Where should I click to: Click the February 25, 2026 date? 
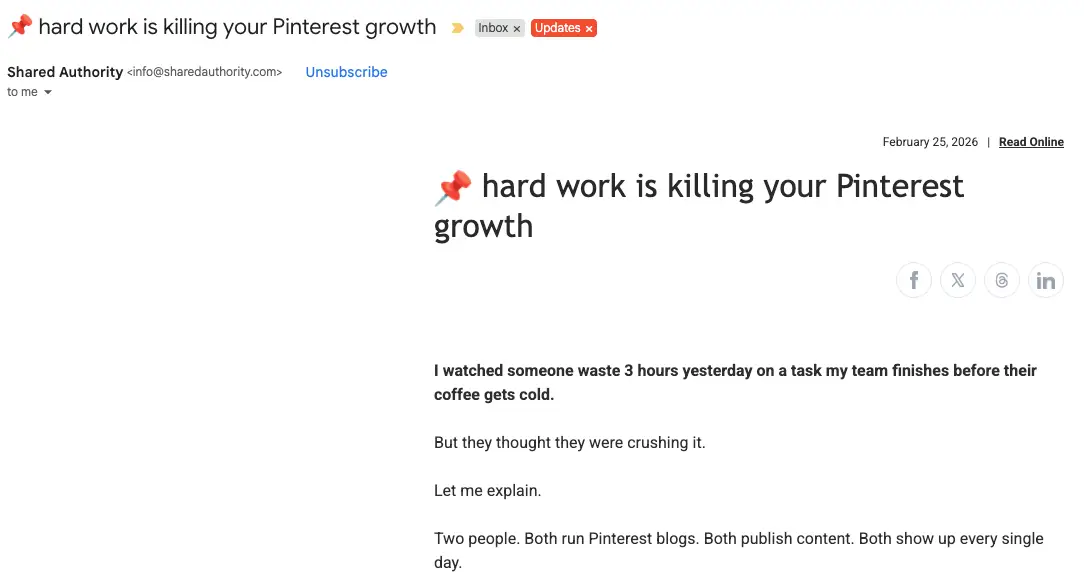[930, 142]
